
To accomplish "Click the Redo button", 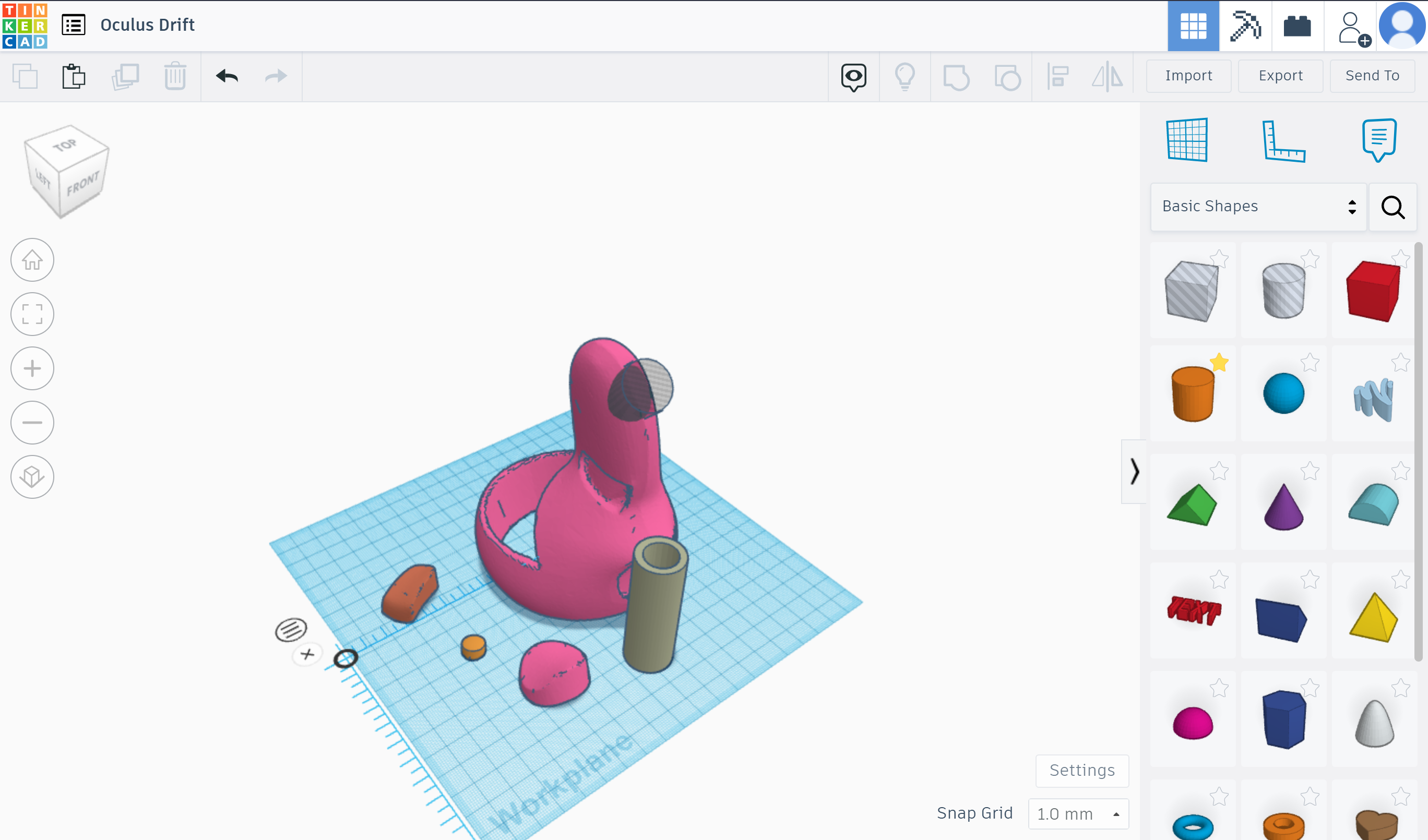I will 276,76.
